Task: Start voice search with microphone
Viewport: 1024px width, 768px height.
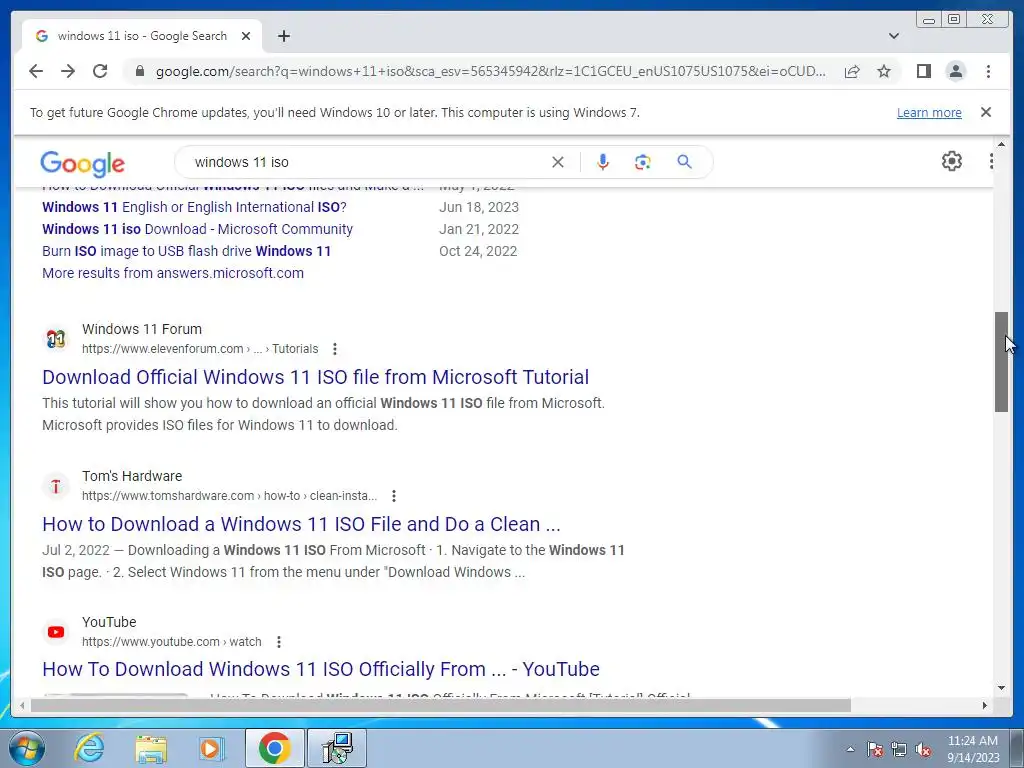Action: click(603, 162)
